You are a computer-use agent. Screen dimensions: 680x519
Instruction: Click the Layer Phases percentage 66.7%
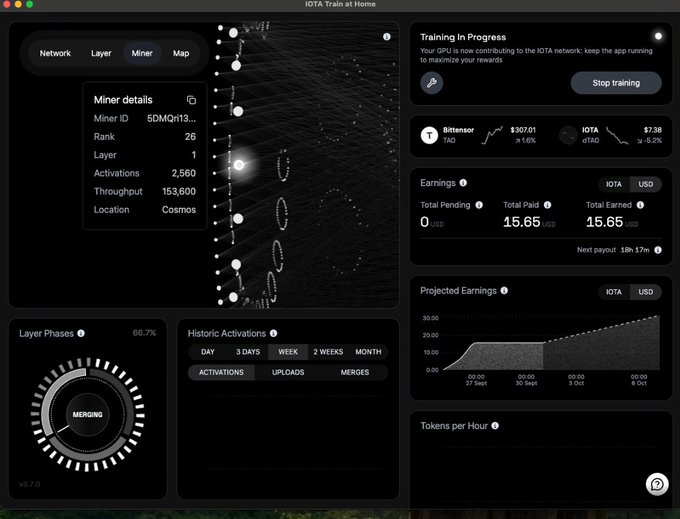coord(144,333)
